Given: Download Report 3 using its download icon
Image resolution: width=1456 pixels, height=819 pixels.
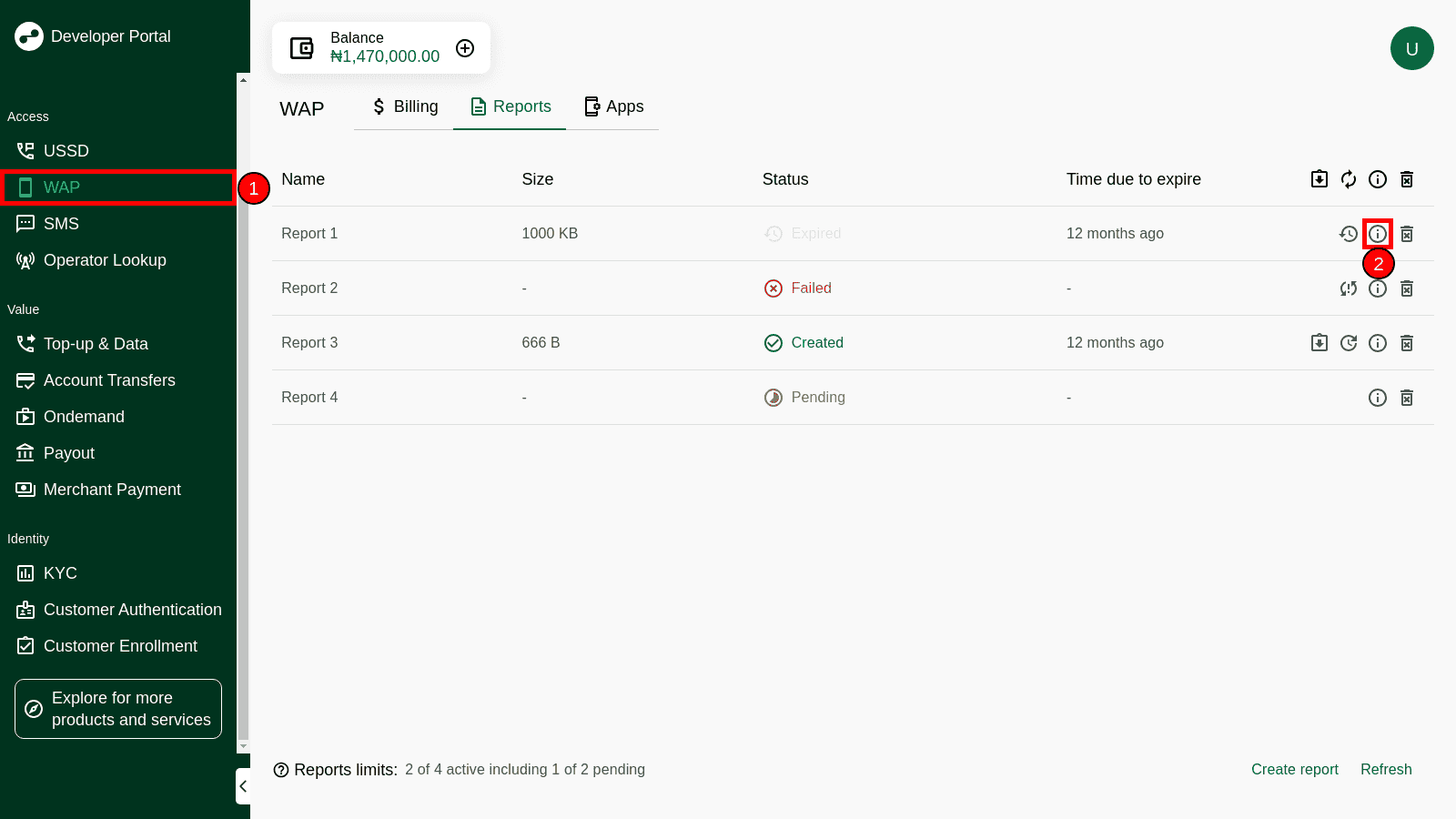Looking at the screenshot, I should click(1319, 343).
